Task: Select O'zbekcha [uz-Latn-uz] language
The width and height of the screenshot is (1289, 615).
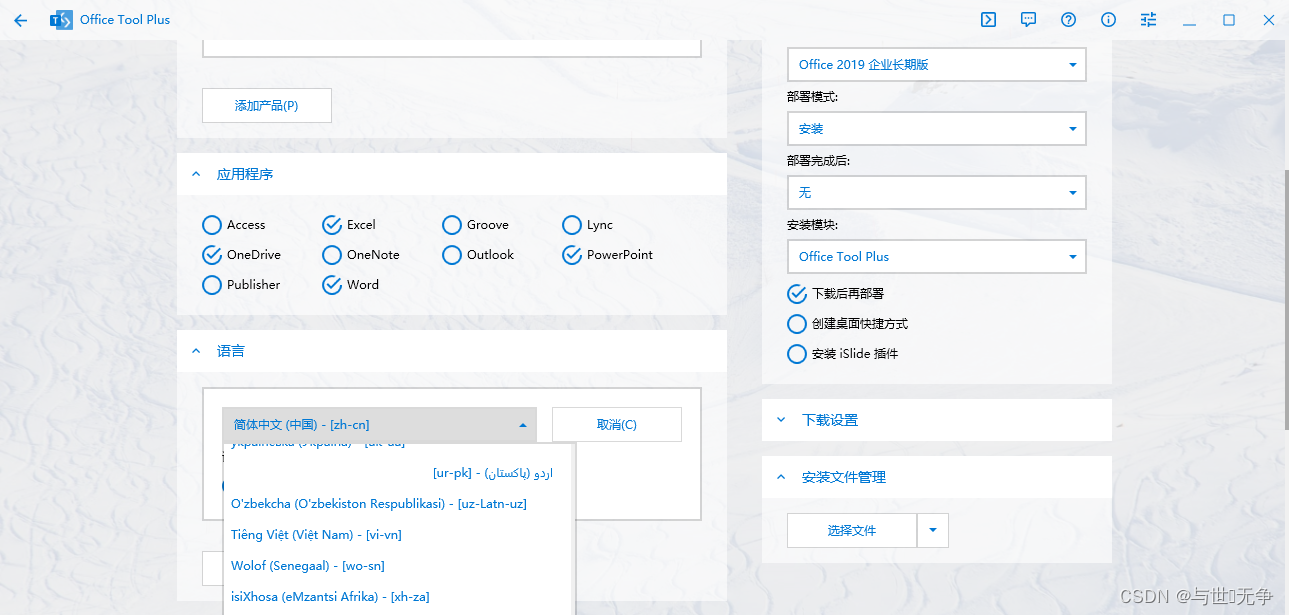Action: (x=399, y=504)
